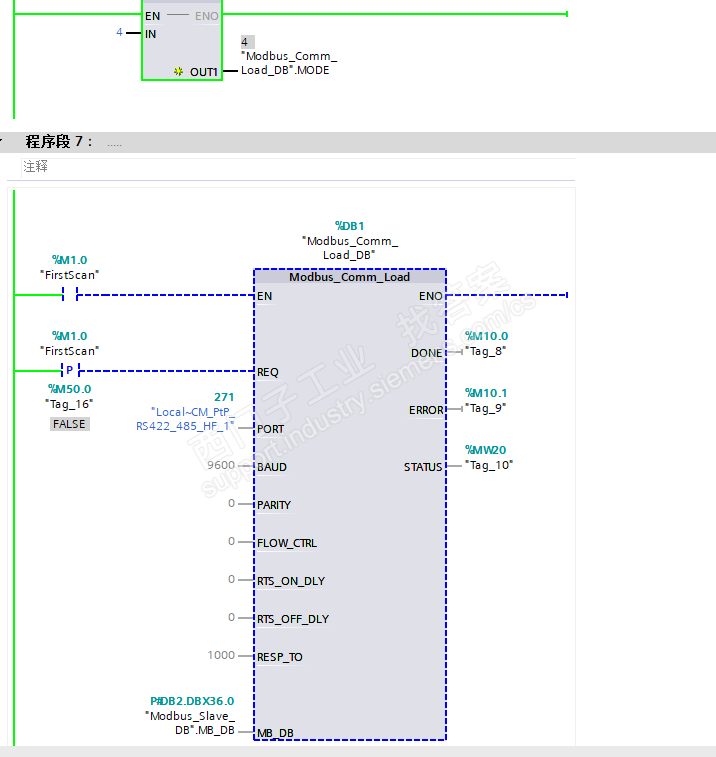Click the 注释 comment field
Viewport: 716px width, 757px height.
298,167
